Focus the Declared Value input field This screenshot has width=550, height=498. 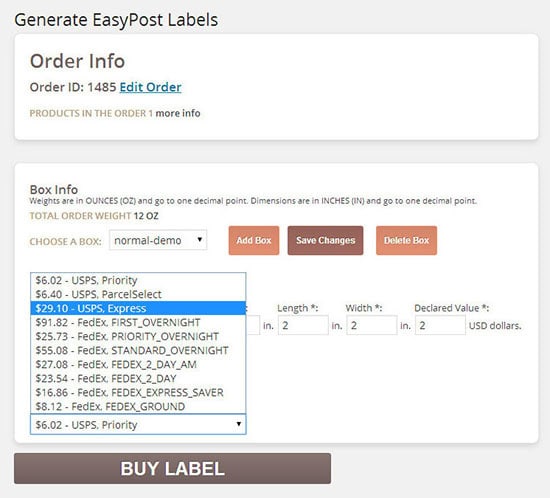coord(440,325)
